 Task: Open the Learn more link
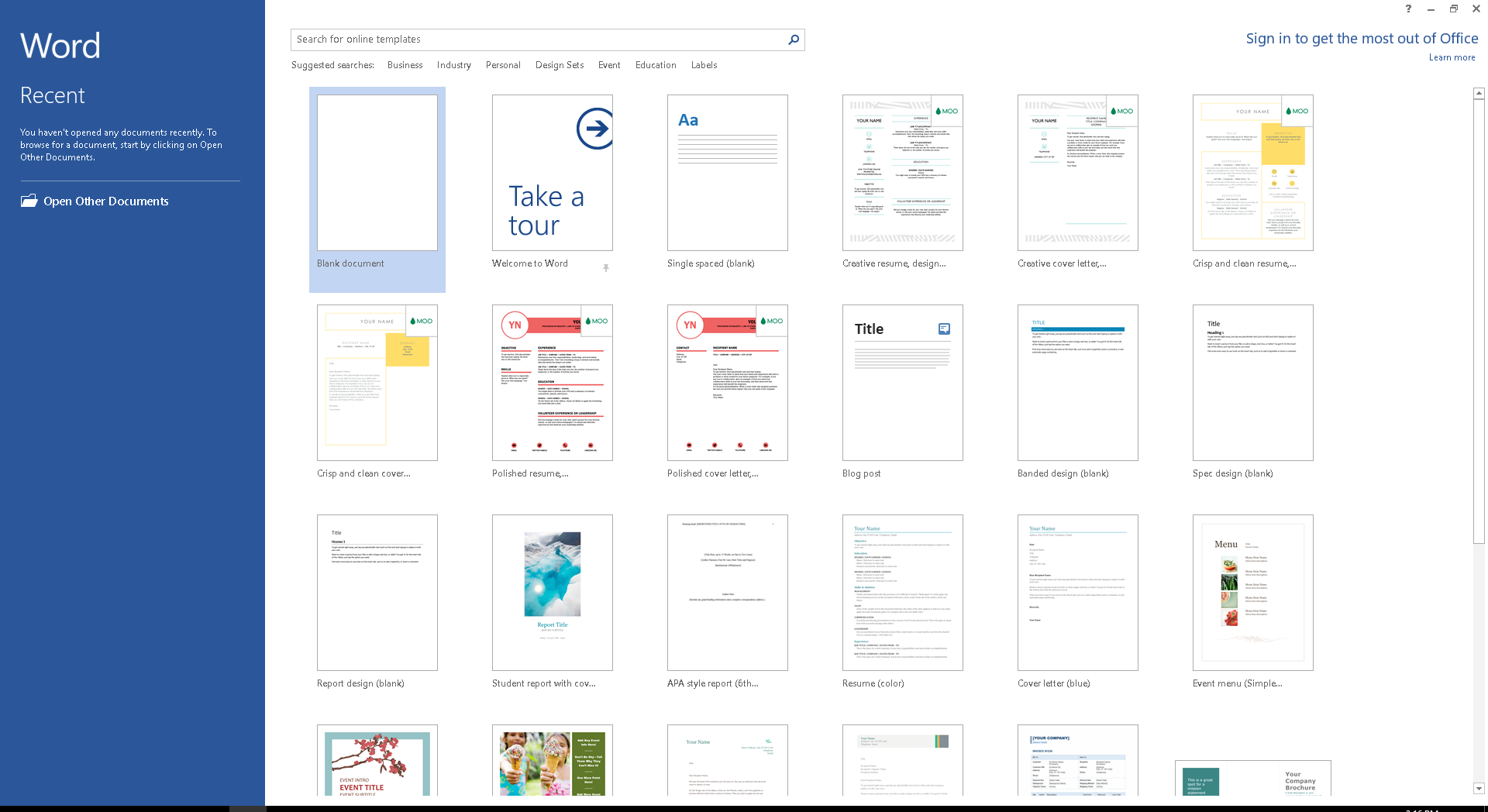click(1452, 57)
